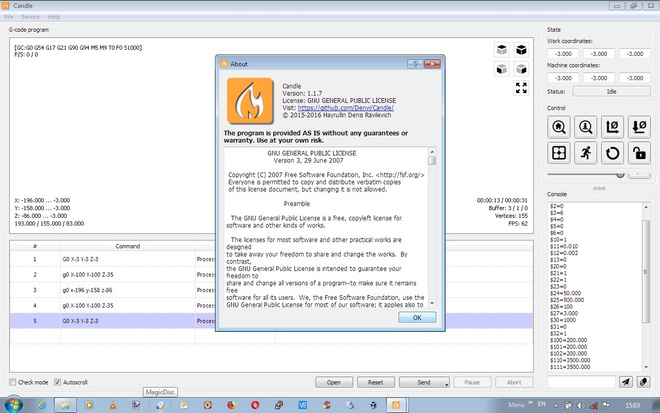Click the license scrollbar up arrow
The height and width of the screenshot is (413, 660).
[x=432, y=152]
